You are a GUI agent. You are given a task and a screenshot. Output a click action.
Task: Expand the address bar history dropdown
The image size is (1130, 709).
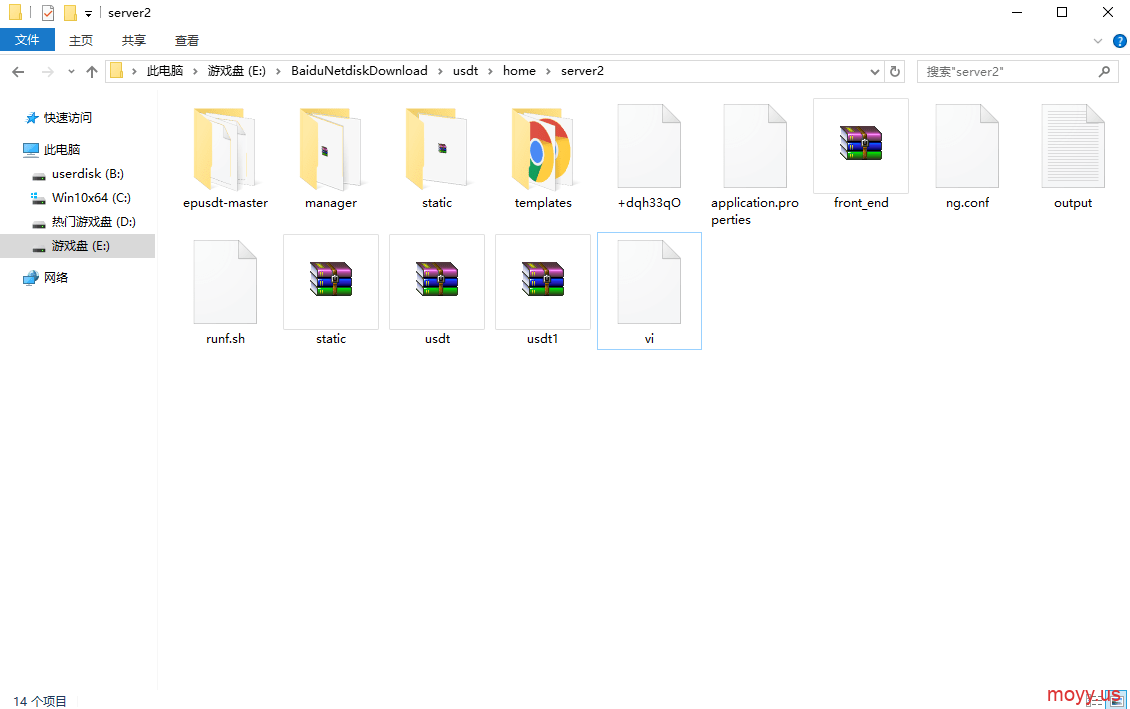tap(874, 71)
